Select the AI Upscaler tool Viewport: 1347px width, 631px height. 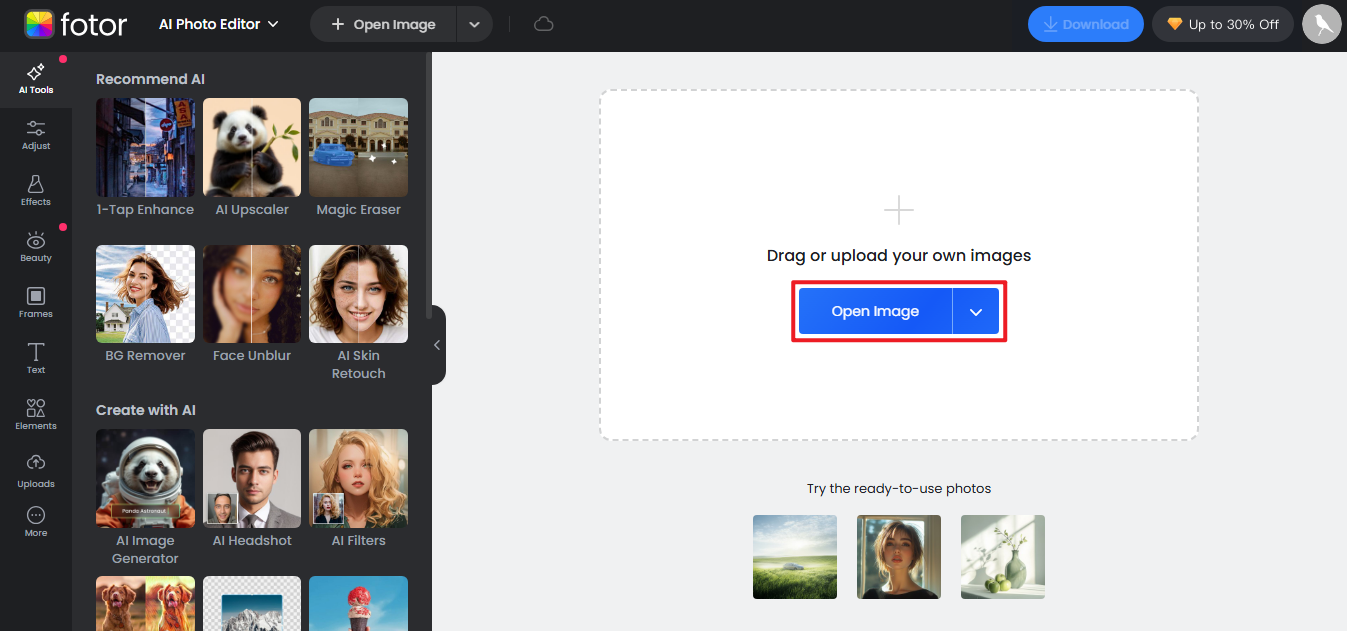pyautogui.click(x=252, y=158)
